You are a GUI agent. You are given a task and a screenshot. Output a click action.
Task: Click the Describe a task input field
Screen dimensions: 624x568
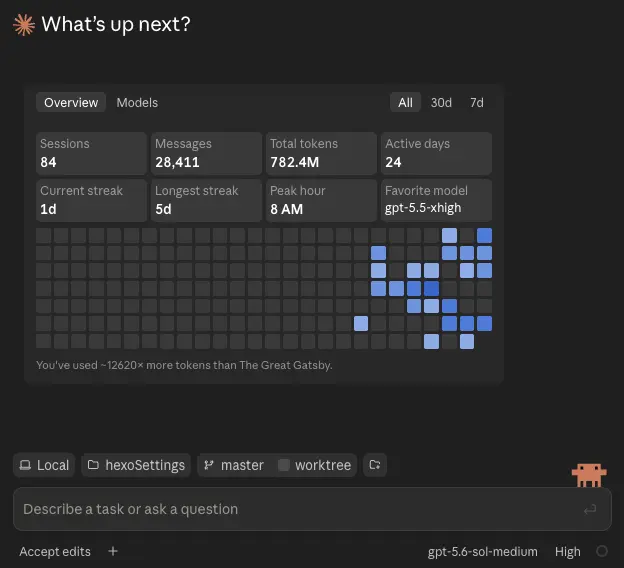pos(312,509)
